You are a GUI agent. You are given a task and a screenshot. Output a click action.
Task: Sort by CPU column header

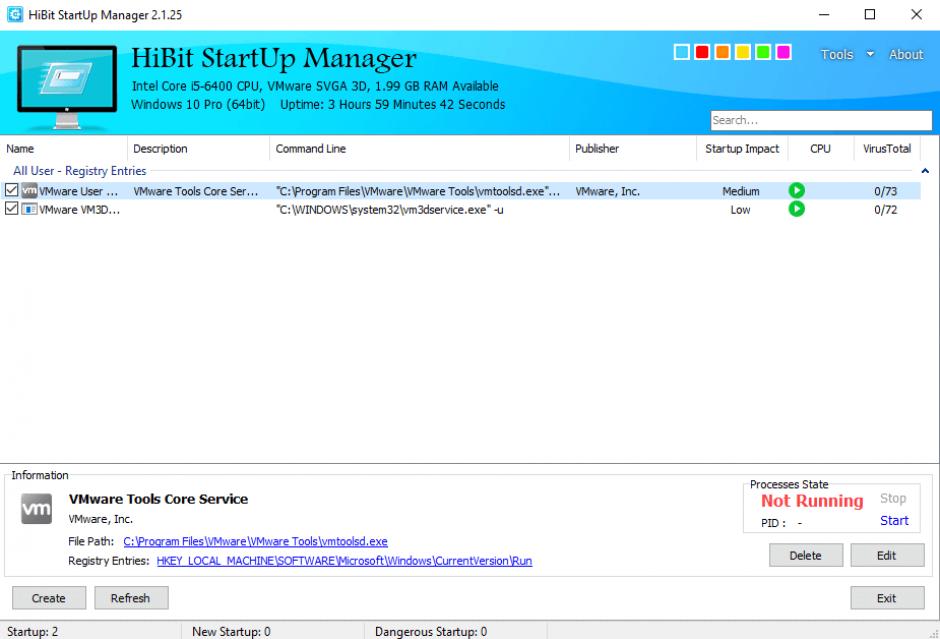pos(820,149)
